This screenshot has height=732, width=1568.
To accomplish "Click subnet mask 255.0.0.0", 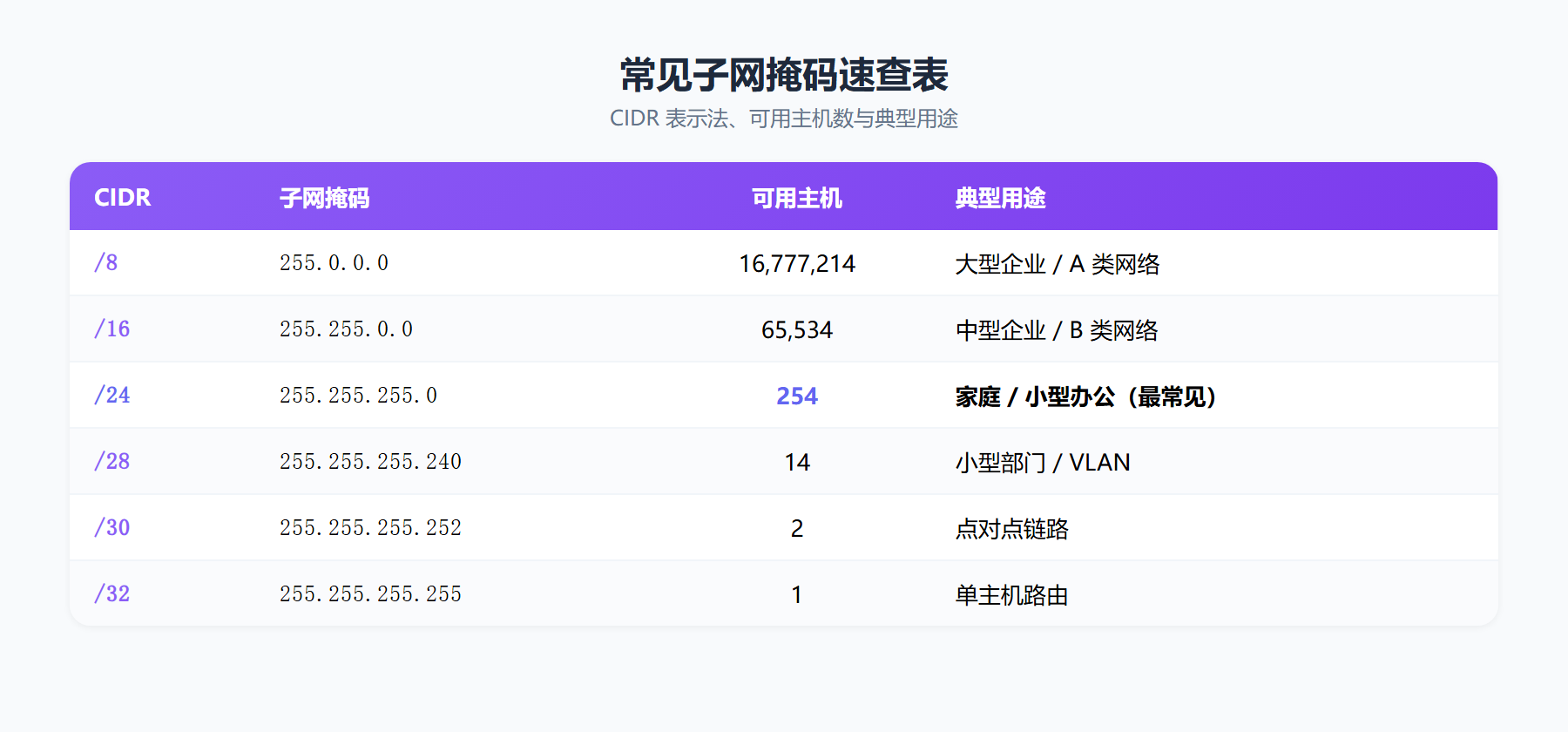I will click(335, 262).
